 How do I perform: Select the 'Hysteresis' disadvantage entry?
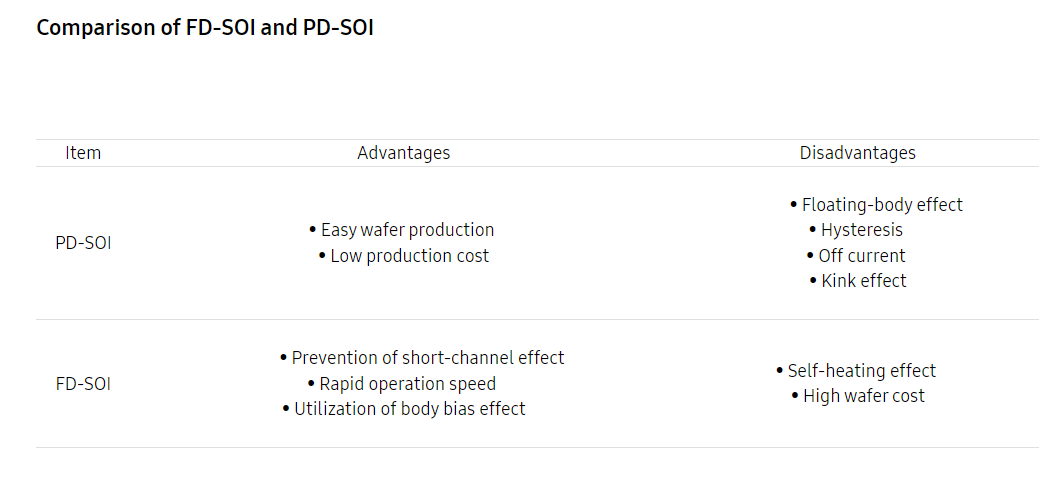click(x=861, y=230)
